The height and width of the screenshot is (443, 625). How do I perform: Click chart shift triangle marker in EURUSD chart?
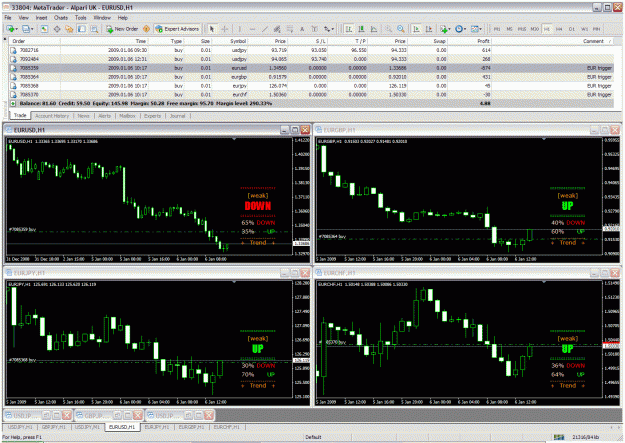click(234, 139)
